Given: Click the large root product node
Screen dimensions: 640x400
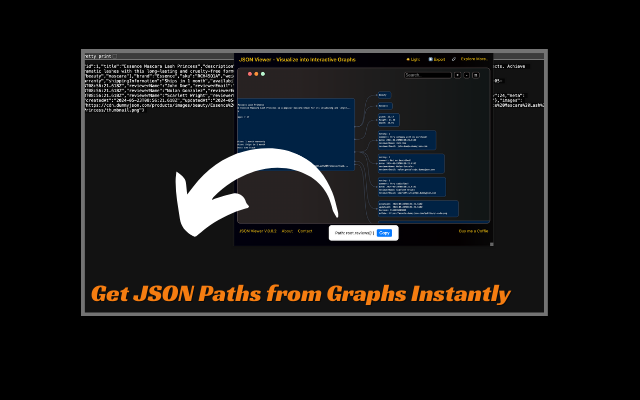Looking at the screenshot, I should (x=296, y=134).
